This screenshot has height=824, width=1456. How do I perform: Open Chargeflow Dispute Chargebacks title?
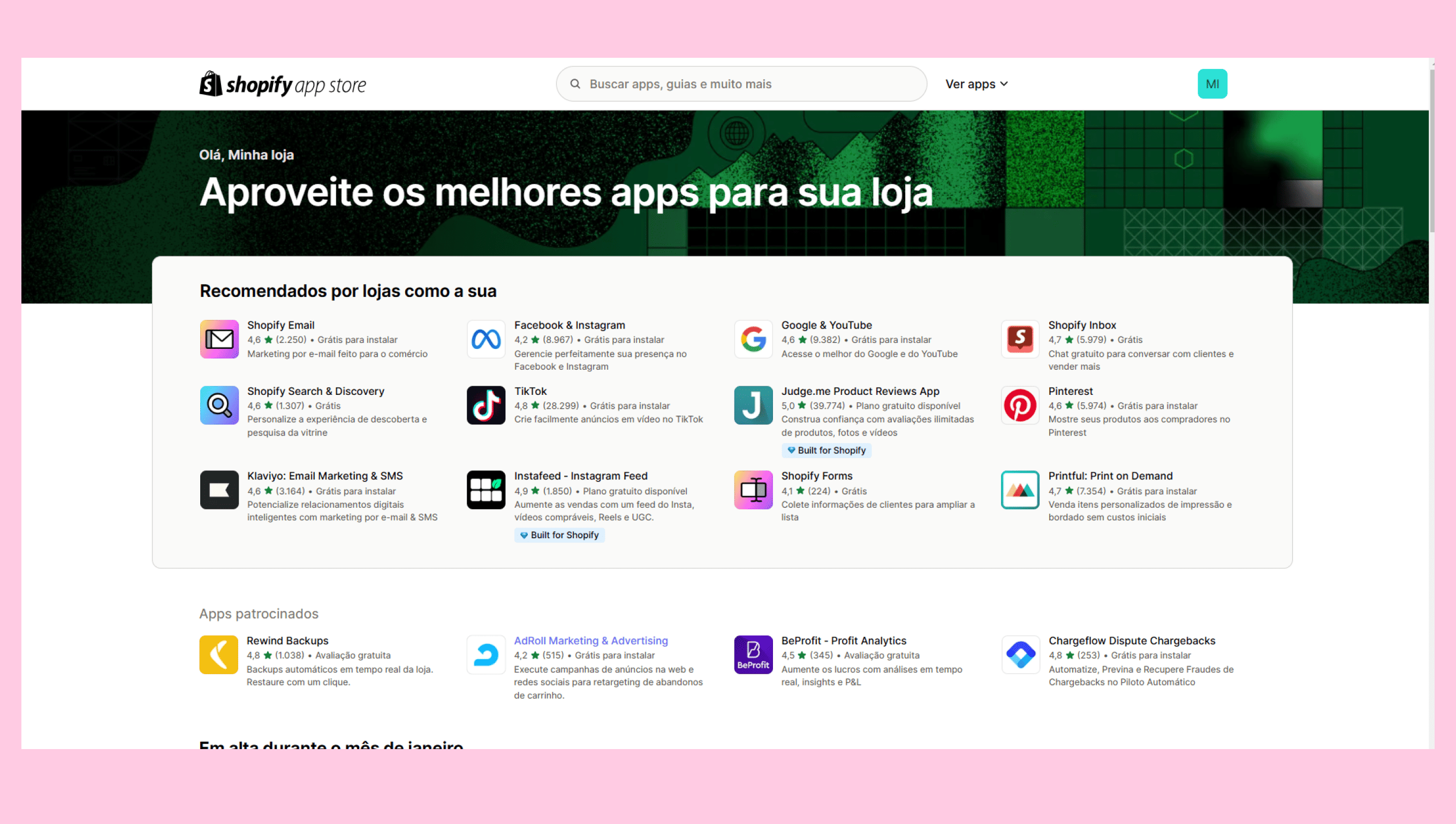(x=1132, y=640)
